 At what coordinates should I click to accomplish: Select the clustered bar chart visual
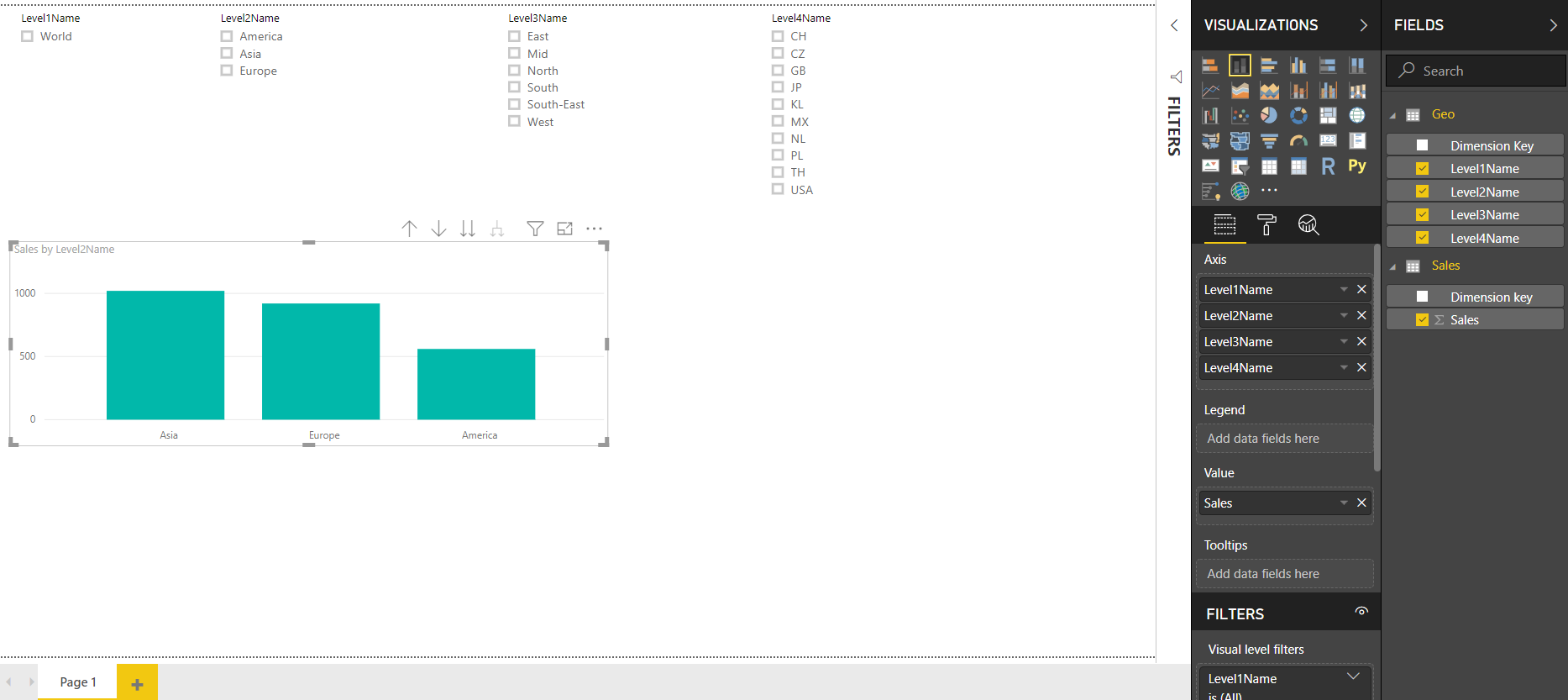[x=1269, y=66]
